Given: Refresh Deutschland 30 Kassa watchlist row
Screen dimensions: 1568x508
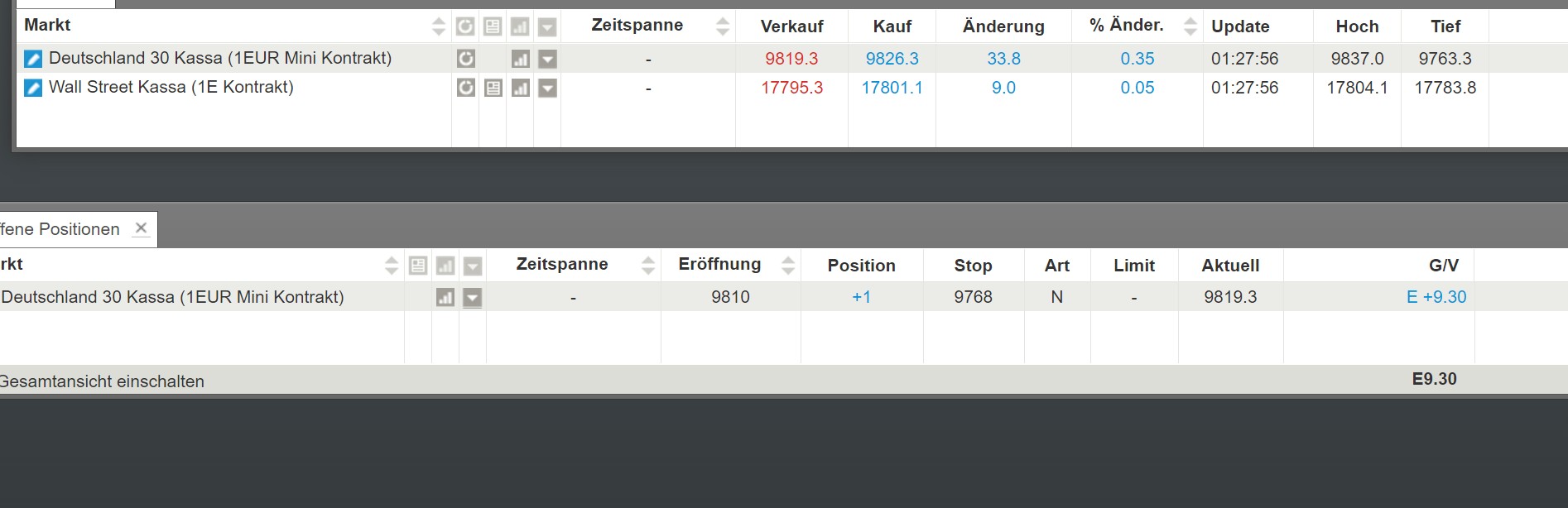Looking at the screenshot, I should (466, 59).
